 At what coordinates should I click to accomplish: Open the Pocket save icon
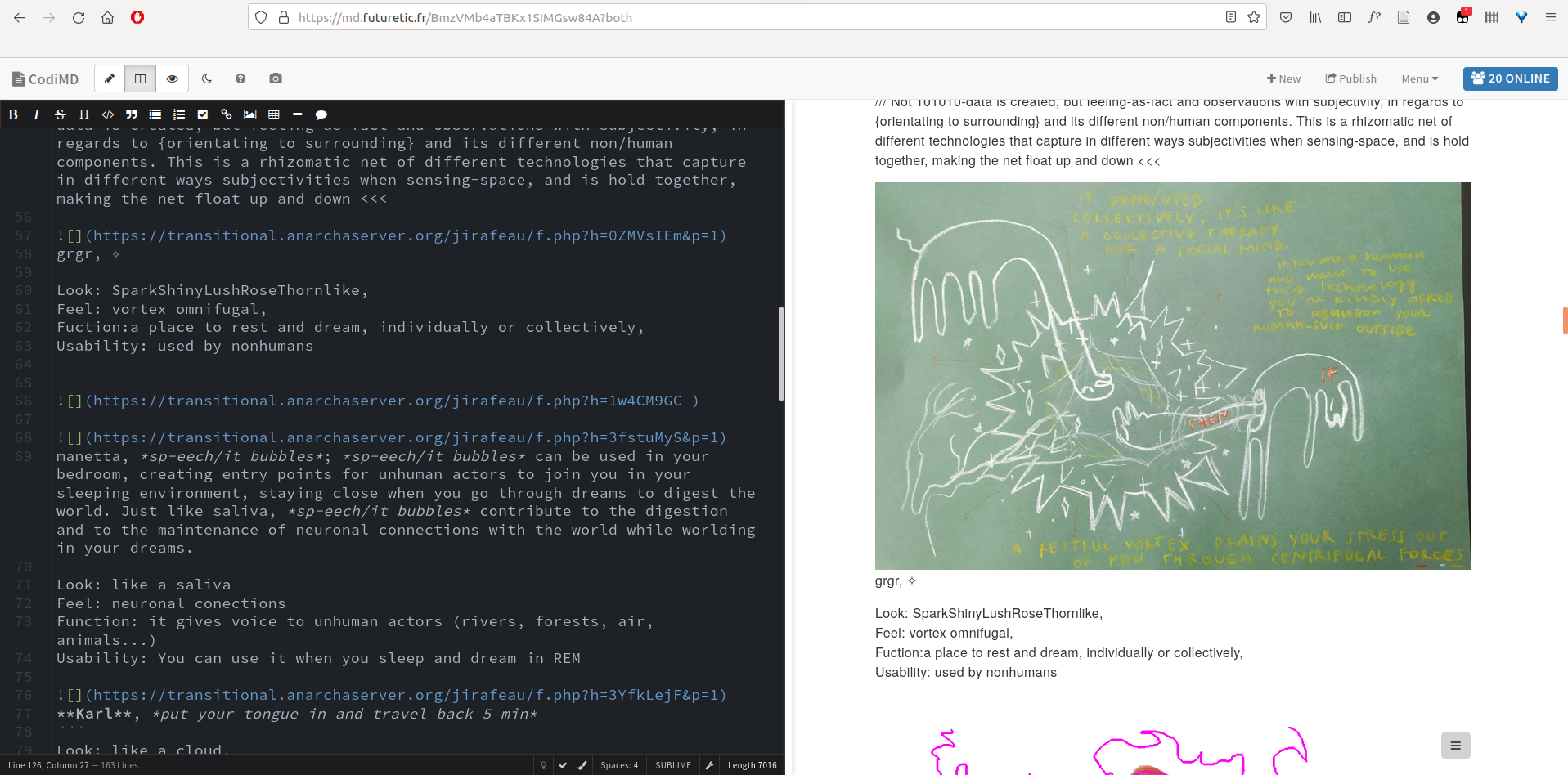tap(1286, 17)
